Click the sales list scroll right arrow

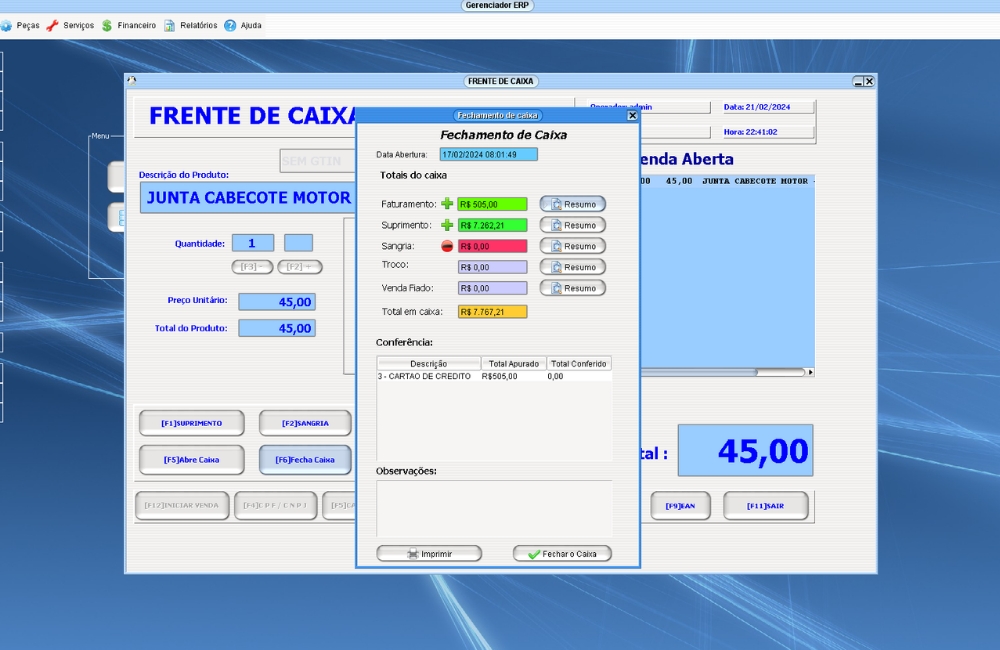[x=811, y=372]
